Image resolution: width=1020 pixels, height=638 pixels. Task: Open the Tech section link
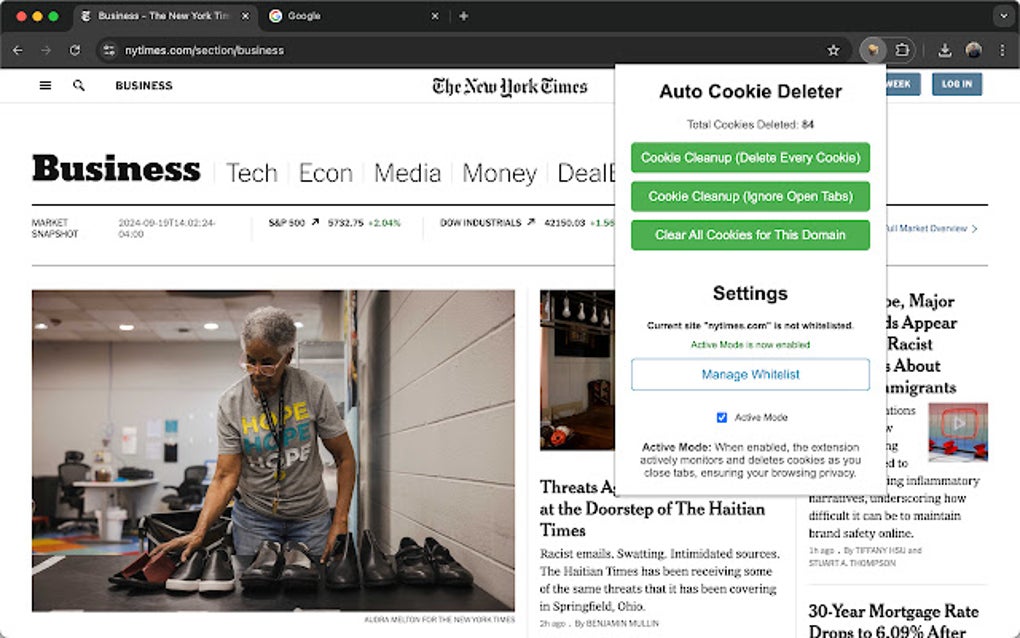click(x=252, y=173)
